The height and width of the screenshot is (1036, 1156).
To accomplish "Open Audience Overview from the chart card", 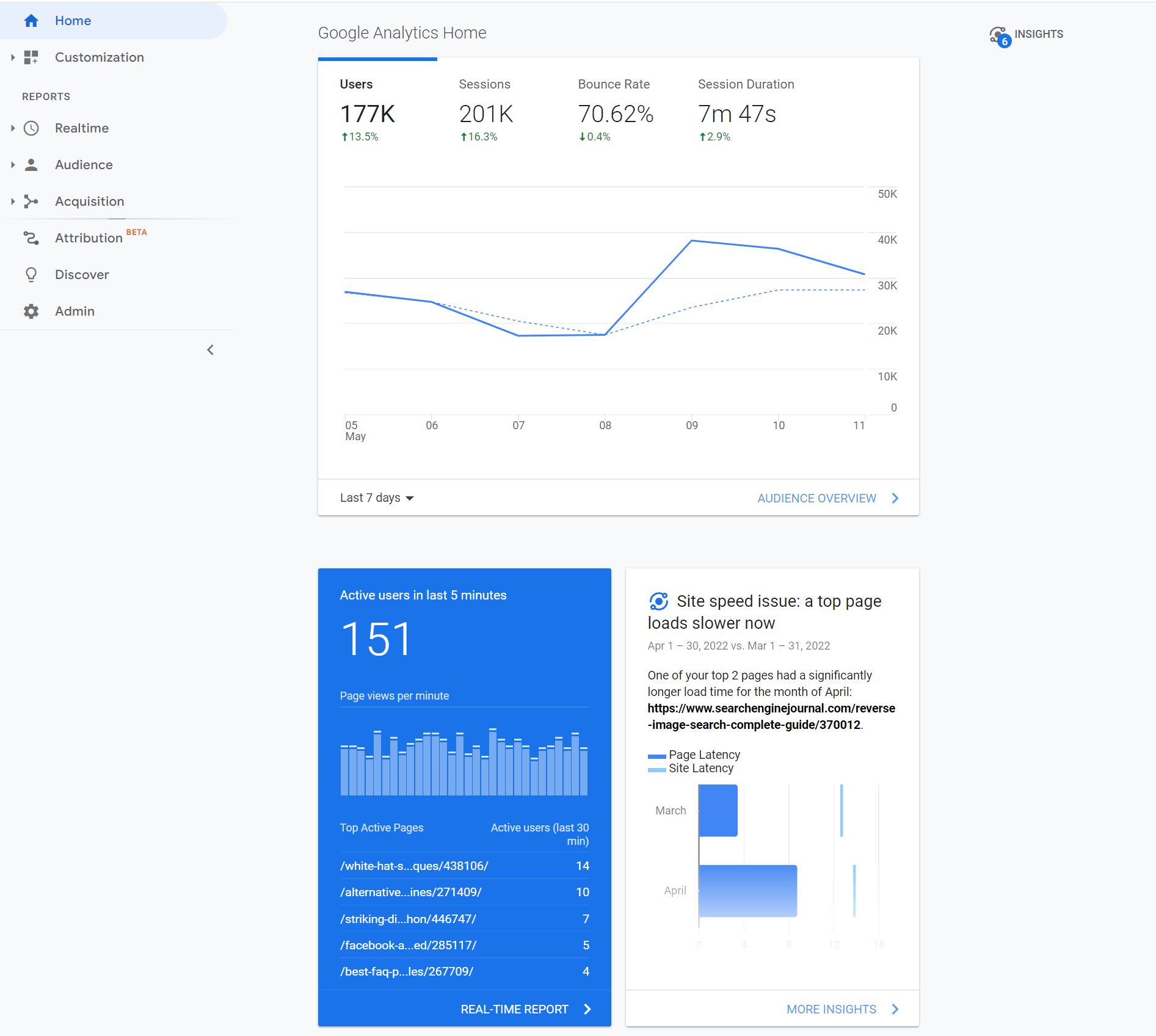I will 818,498.
